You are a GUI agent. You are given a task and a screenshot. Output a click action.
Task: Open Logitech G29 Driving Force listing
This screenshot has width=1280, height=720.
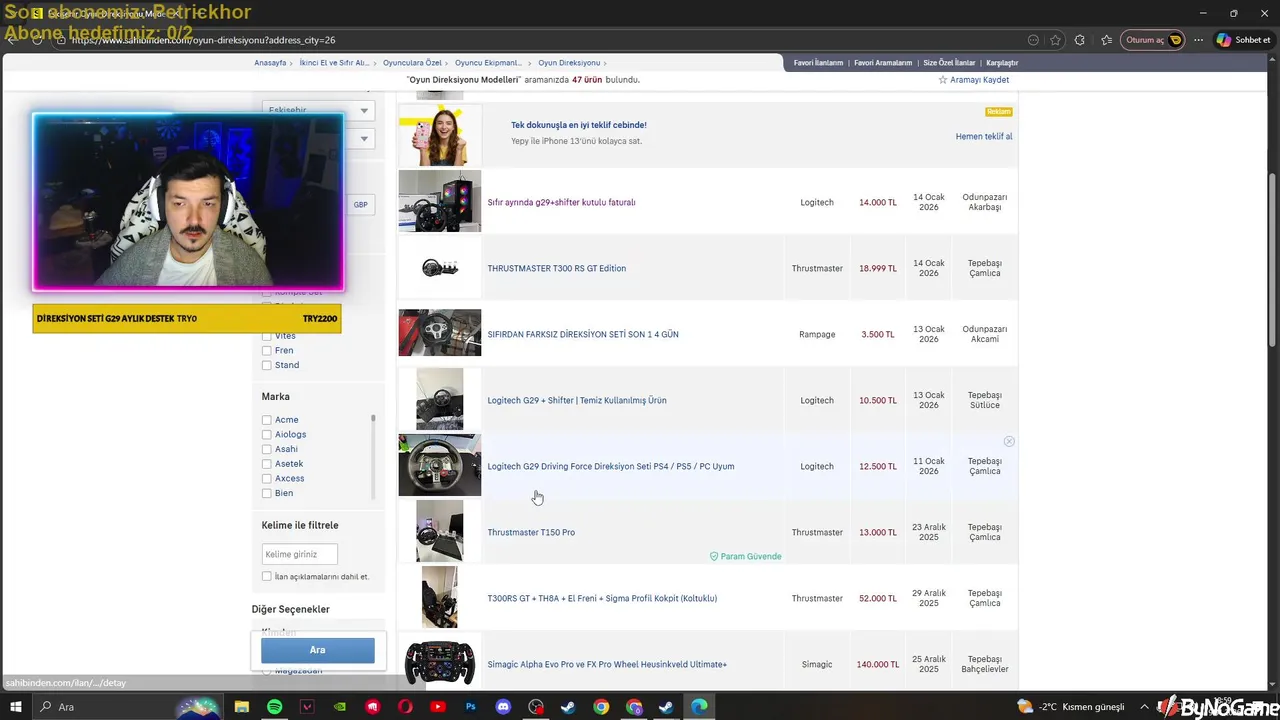point(611,466)
